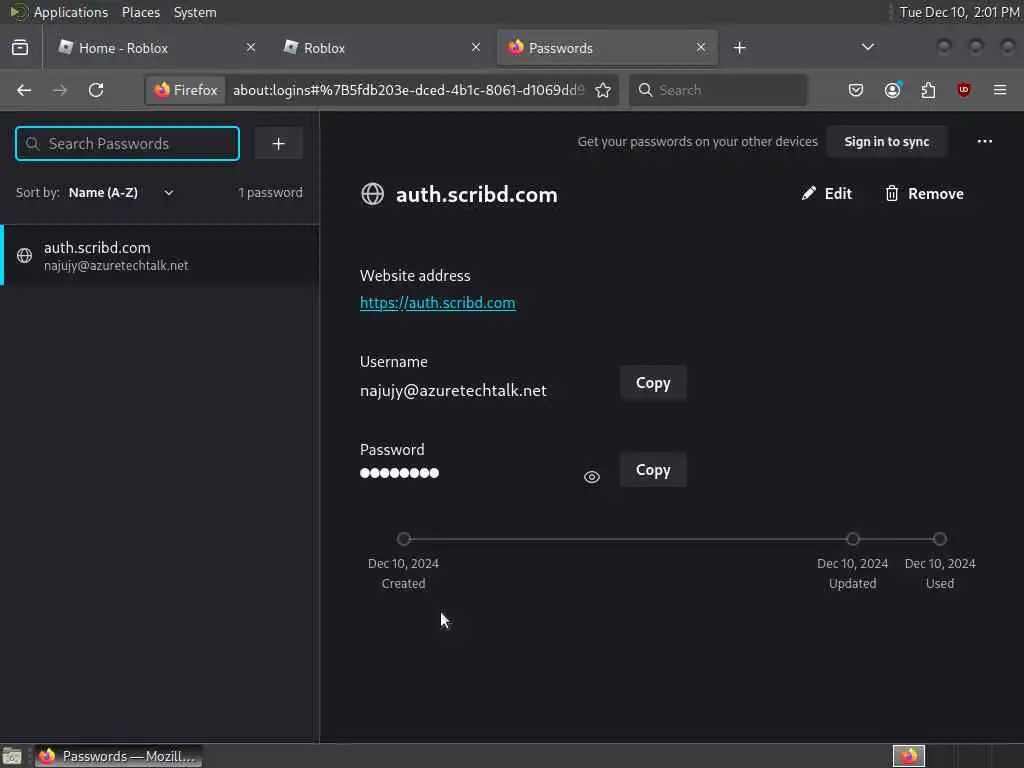
Task: Open Save to Pocket icon
Action: point(856,90)
